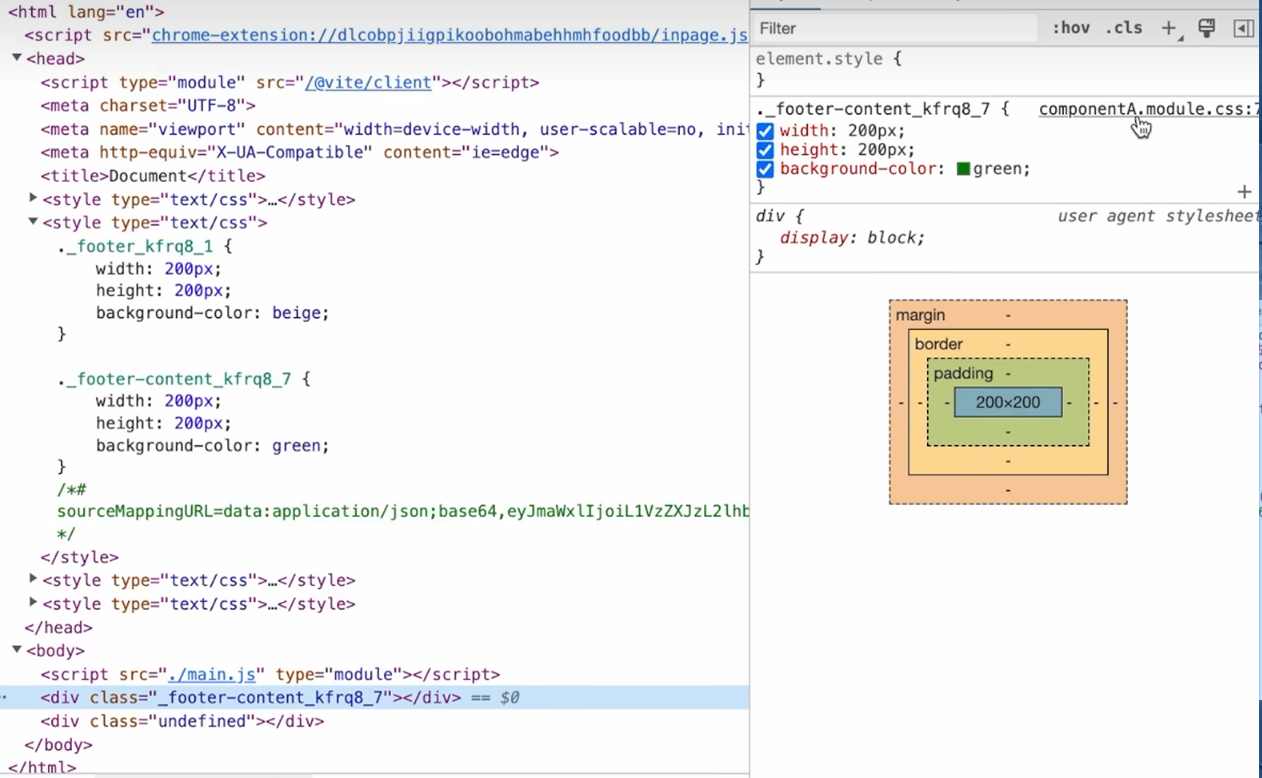The width and height of the screenshot is (1262, 778).
Task: Insert a style rule below with the small plus
Action: pyautogui.click(x=1244, y=191)
